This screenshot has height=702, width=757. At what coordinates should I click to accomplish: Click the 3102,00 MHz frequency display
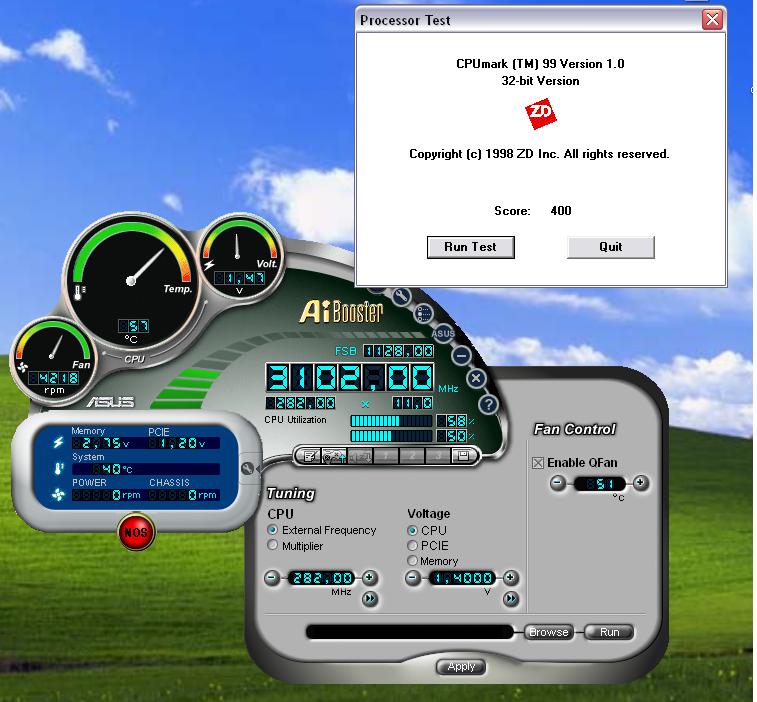[350, 378]
